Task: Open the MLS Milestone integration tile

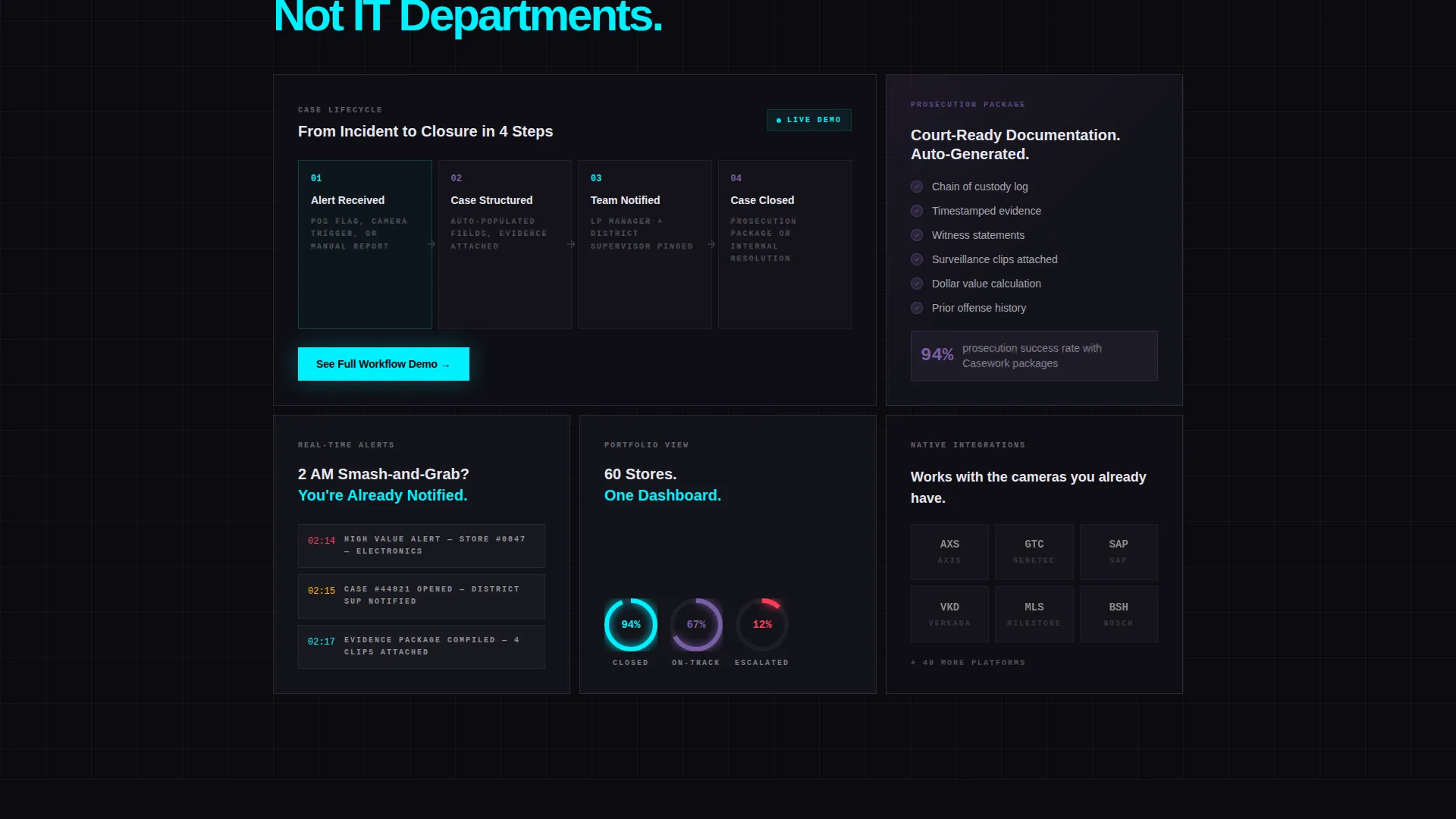Action: [1034, 614]
